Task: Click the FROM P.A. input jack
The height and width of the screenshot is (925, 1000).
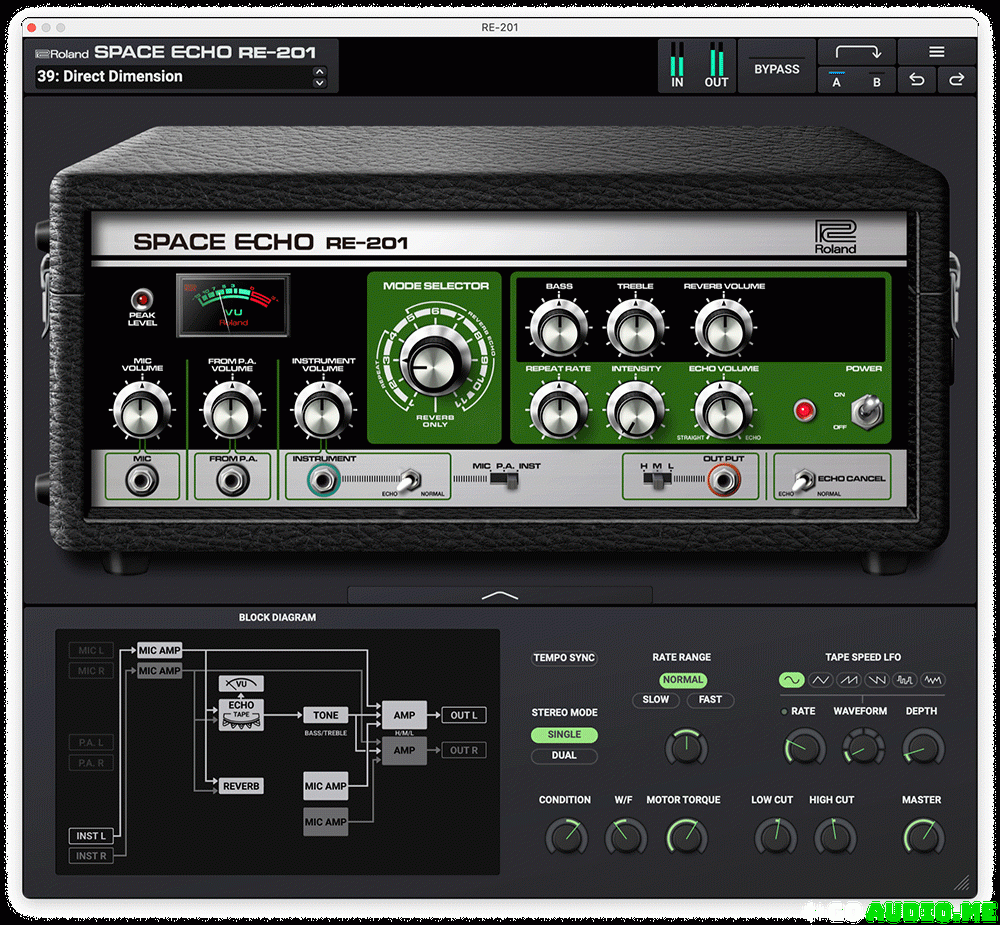Action: click(232, 479)
